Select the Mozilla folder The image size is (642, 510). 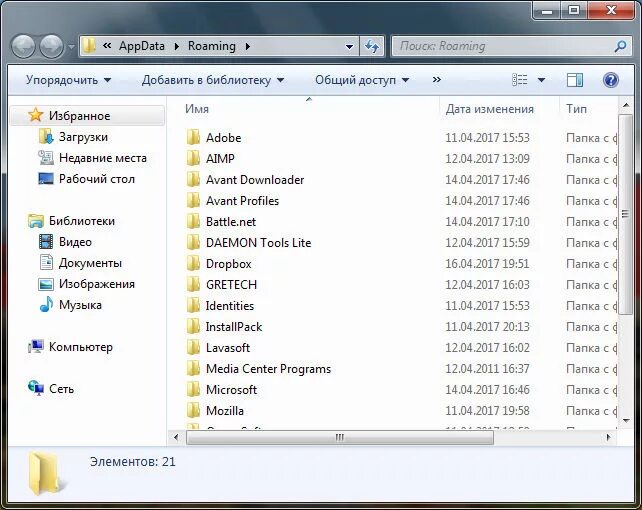pyautogui.click(x=225, y=410)
